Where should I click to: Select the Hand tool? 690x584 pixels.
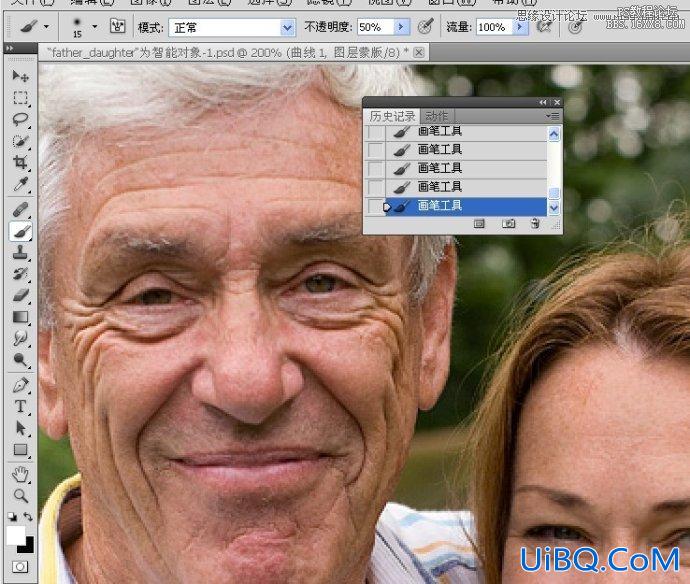coord(20,474)
